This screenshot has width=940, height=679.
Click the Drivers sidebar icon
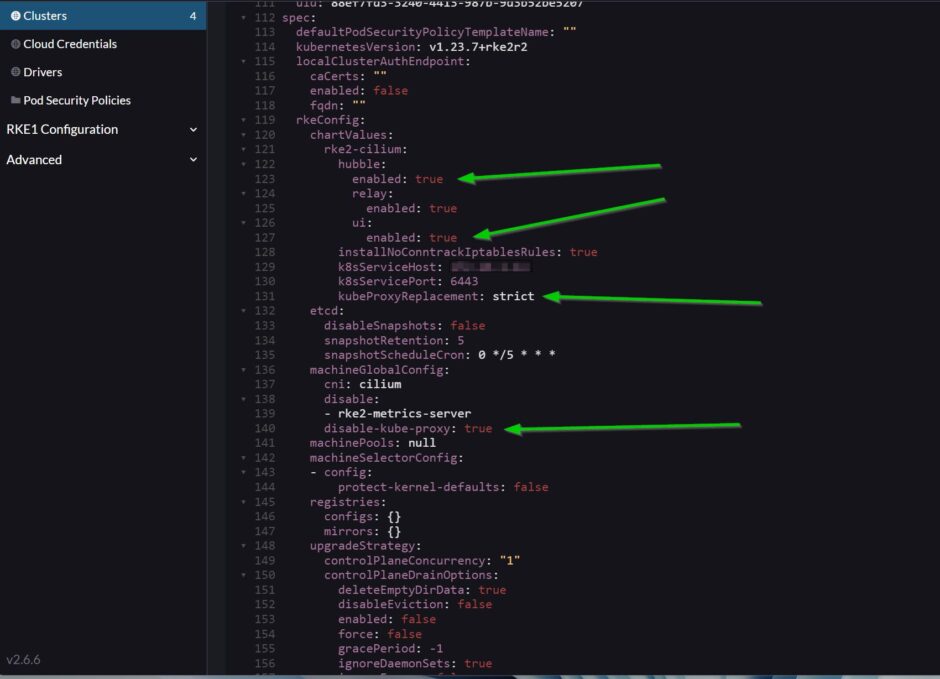click(x=15, y=72)
